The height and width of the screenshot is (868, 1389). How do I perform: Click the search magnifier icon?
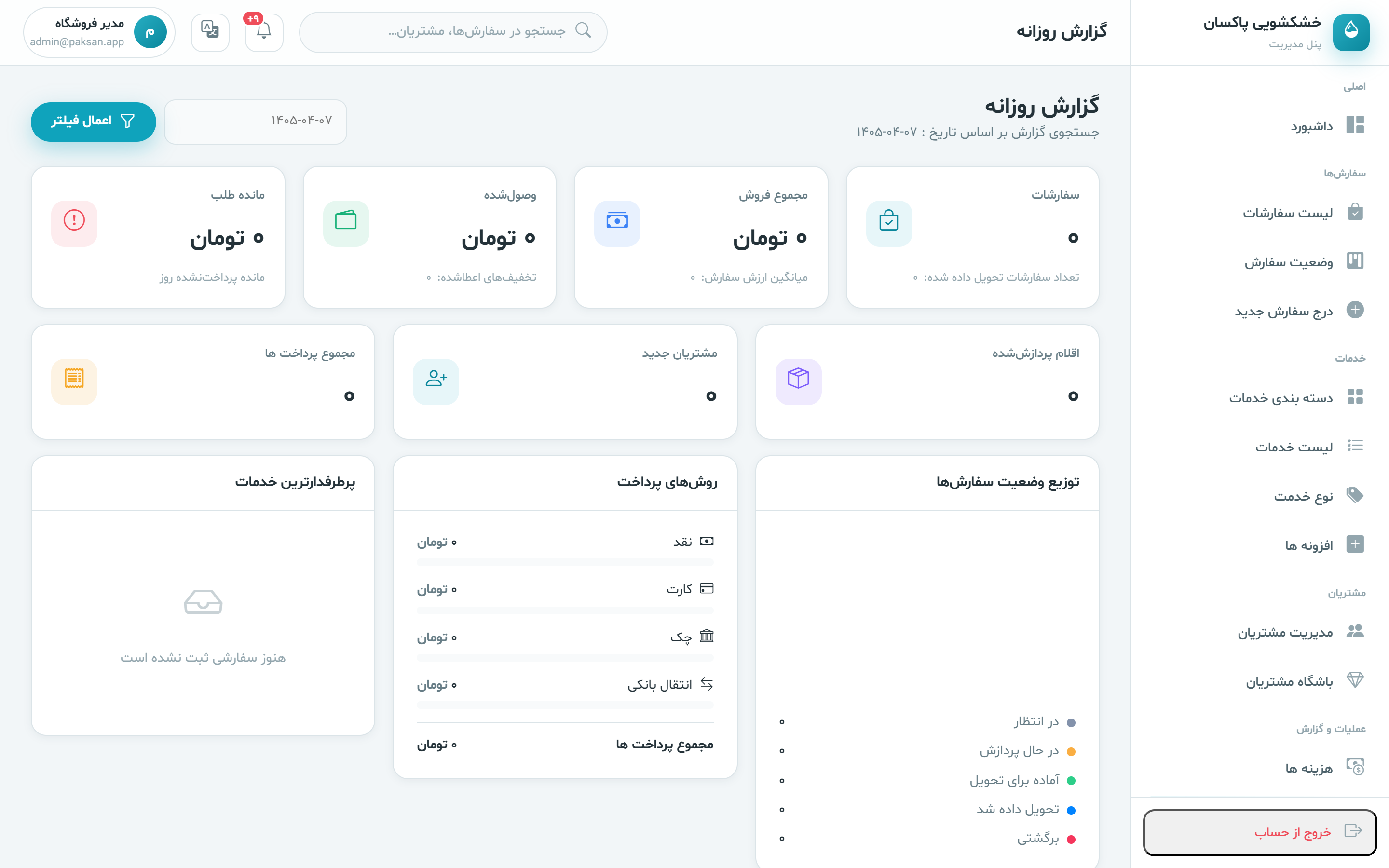click(x=583, y=30)
